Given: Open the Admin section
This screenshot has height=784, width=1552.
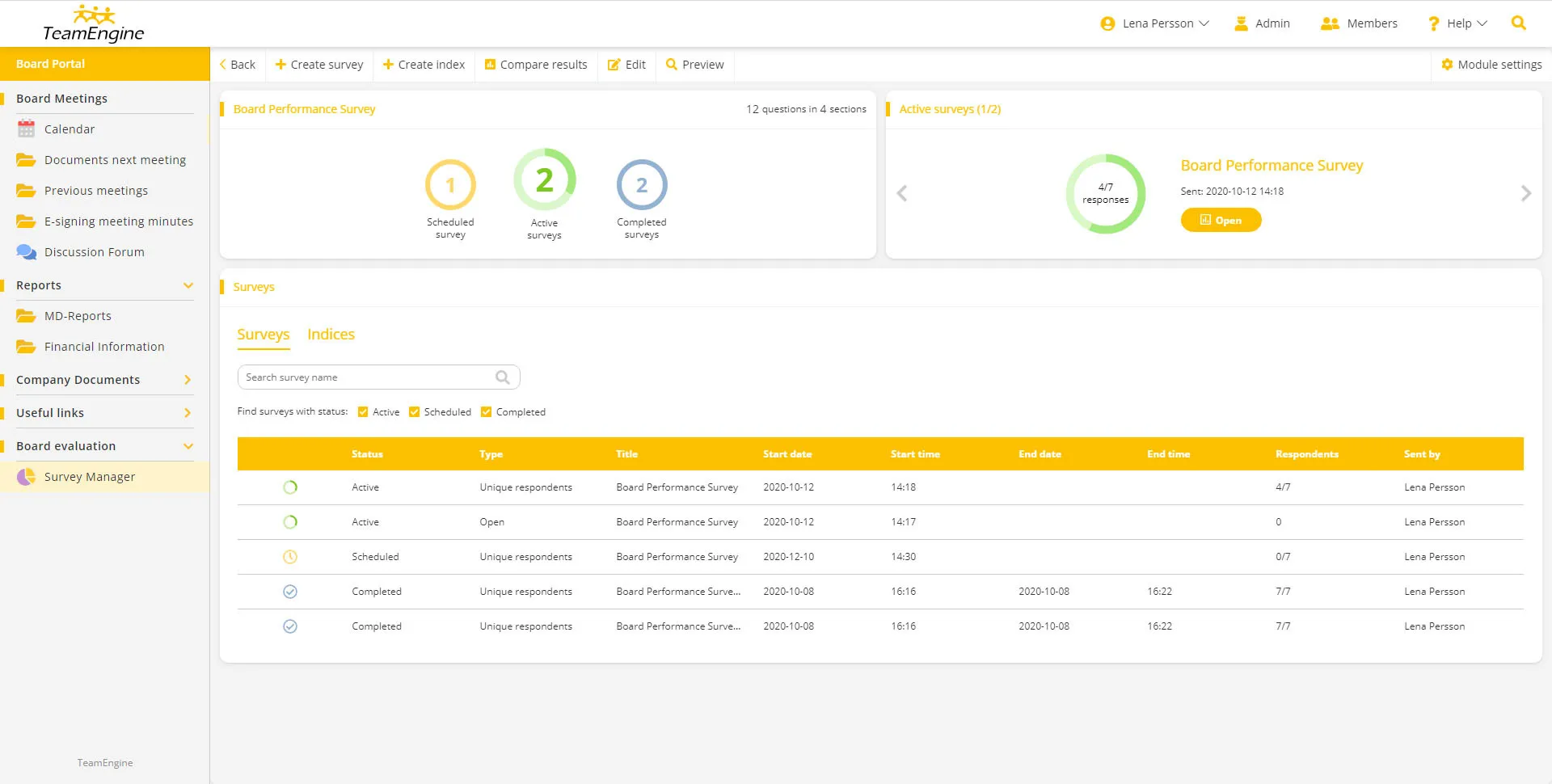Looking at the screenshot, I should 1262,23.
